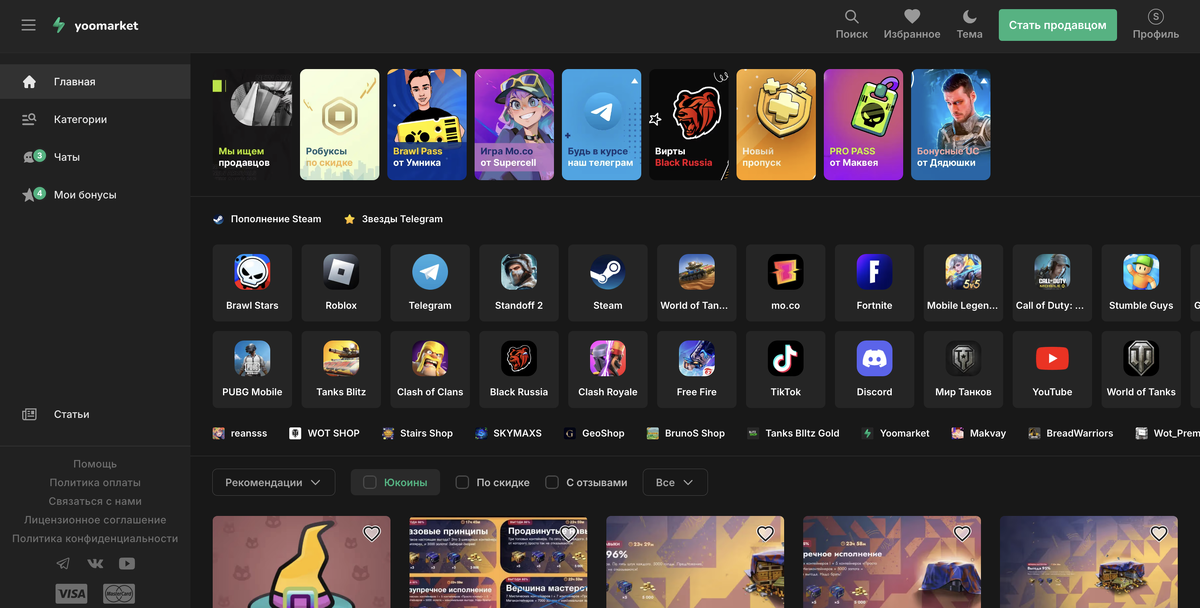Open Избранное heart icon in header
Screen dimensions: 1200x608
(x=912, y=17)
